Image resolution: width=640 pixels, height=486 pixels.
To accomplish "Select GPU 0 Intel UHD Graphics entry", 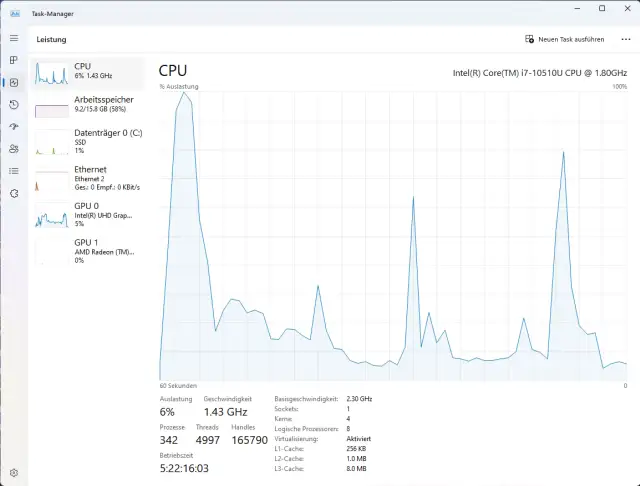I will click(87, 215).
